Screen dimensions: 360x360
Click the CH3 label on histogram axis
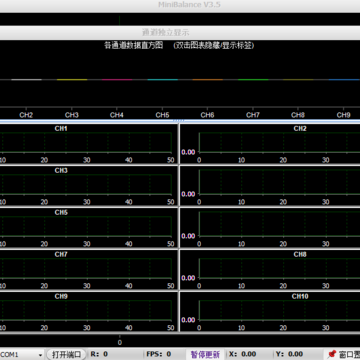pyautogui.click(x=72, y=115)
